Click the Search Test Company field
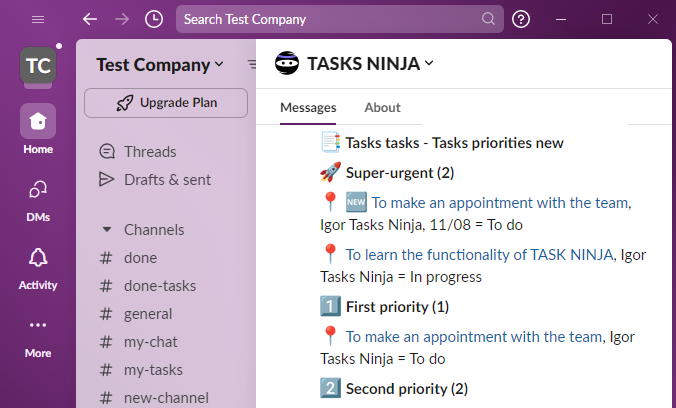 (330, 19)
